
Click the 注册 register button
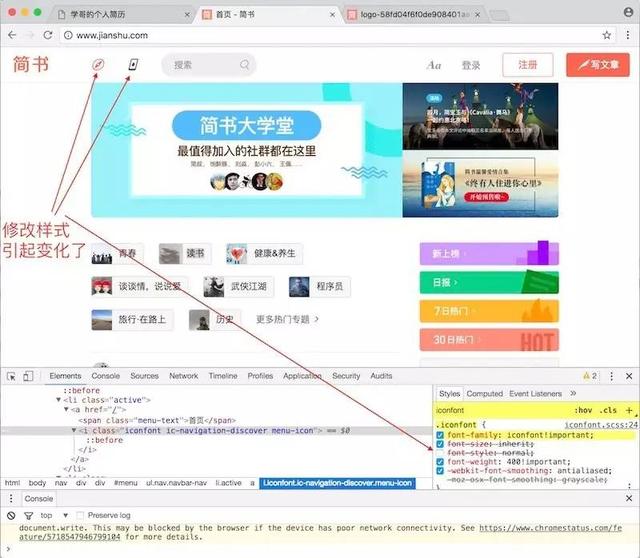[528, 65]
